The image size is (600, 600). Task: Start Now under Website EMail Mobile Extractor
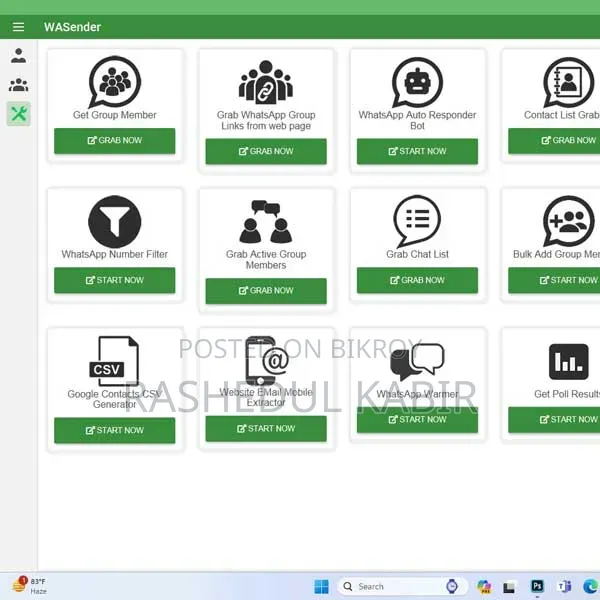(266, 429)
